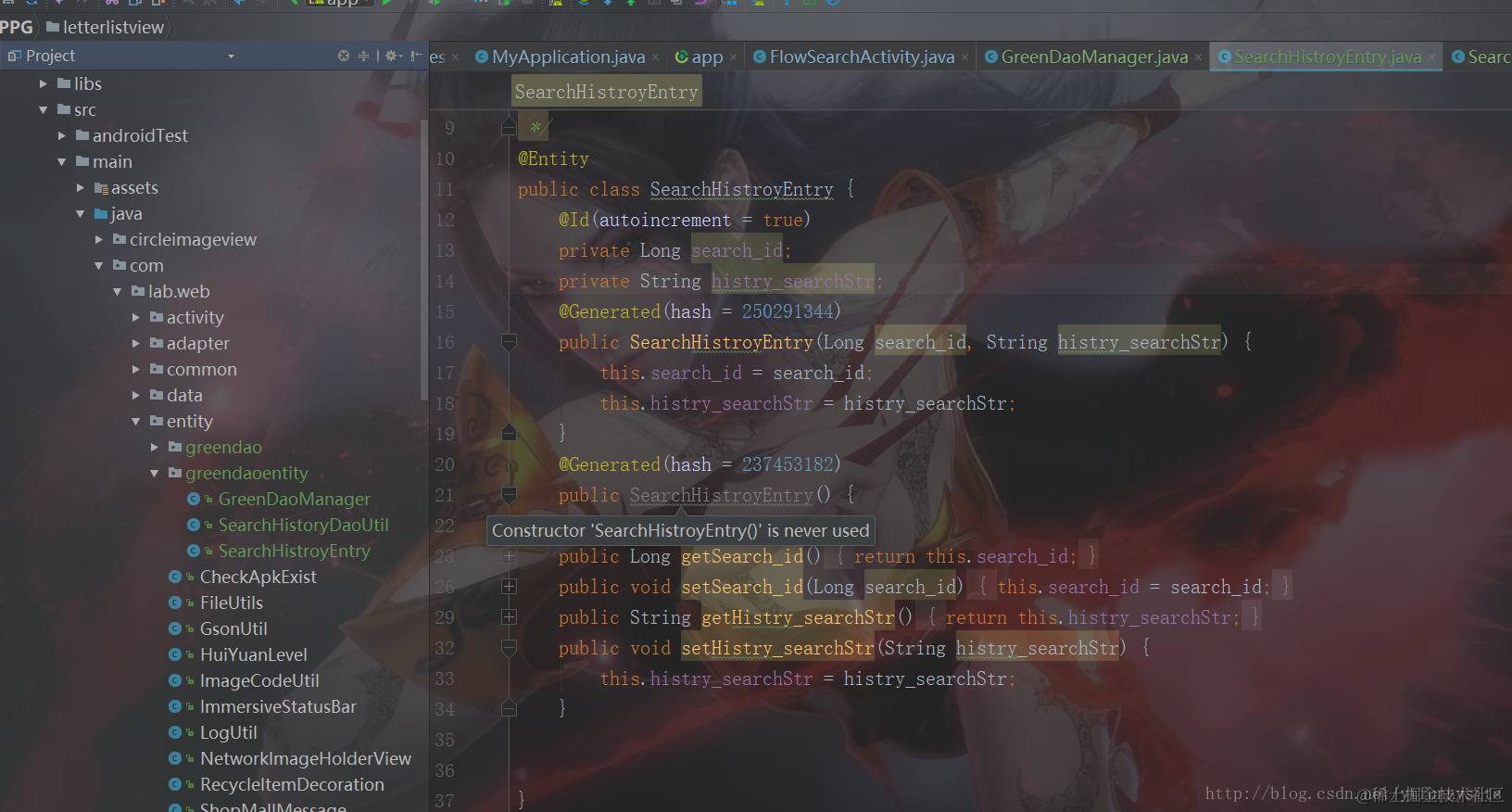The image size is (1512, 812).
Task: Click the class icon beside CheckApkExist
Action: pyautogui.click(x=175, y=577)
